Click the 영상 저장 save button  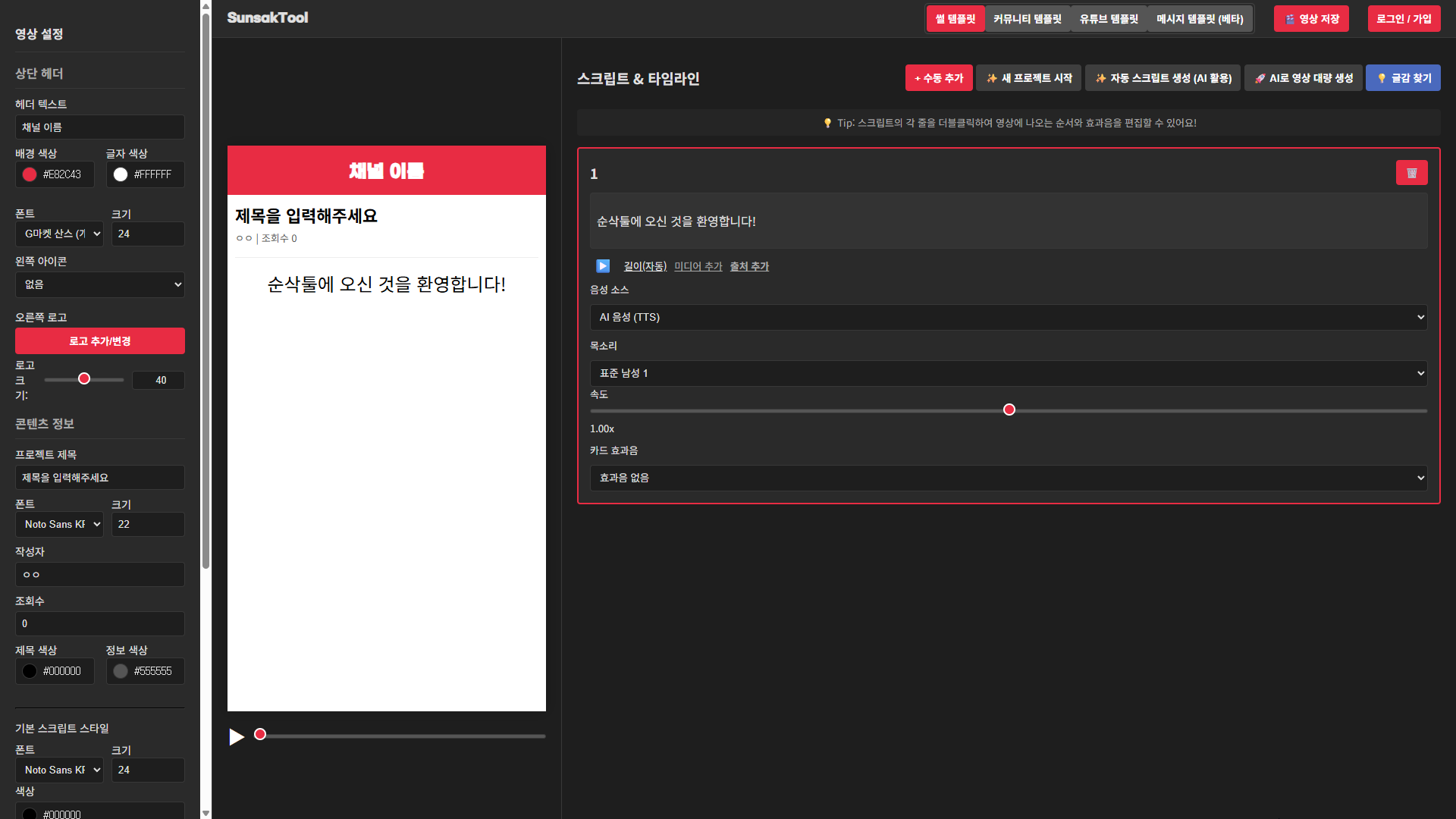point(1311,19)
